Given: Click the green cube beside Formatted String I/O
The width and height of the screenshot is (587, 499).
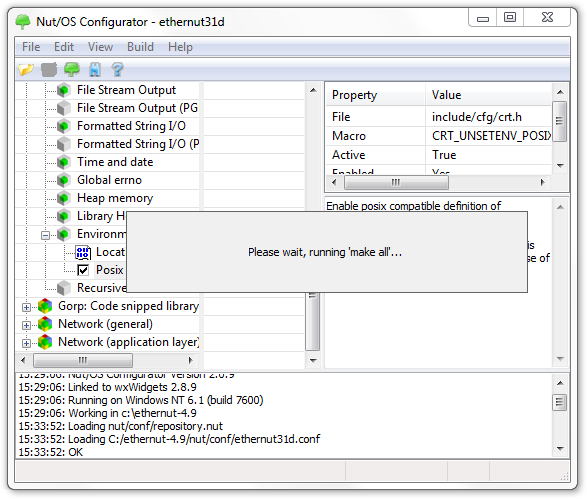Looking at the screenshot, I should (64, 126).
